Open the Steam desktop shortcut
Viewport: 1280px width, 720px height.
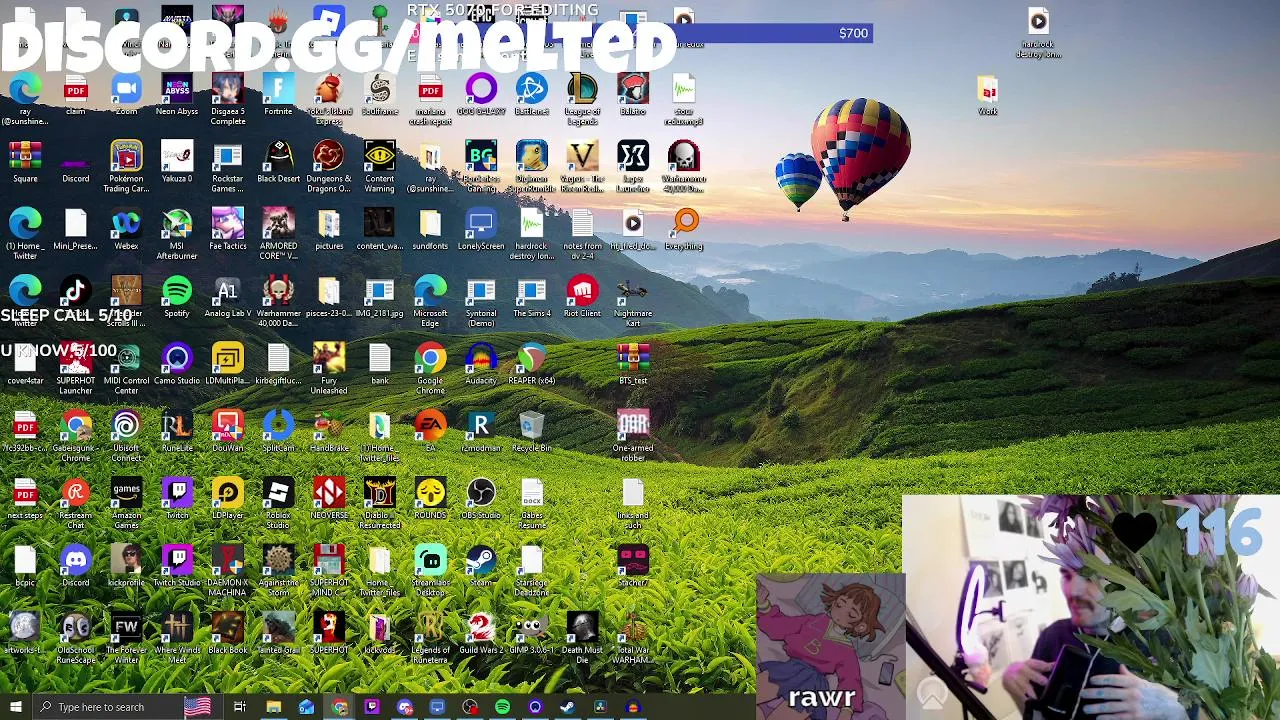(481, 564)
